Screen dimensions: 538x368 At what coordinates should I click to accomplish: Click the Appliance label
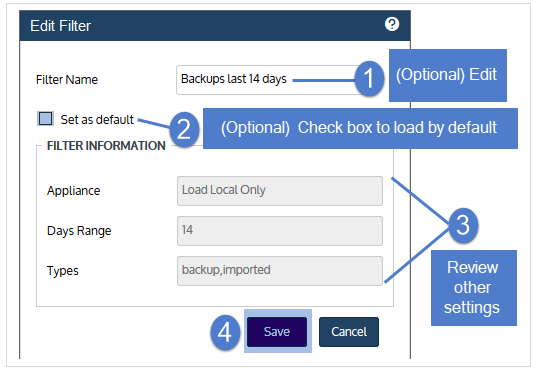point(73,191)
